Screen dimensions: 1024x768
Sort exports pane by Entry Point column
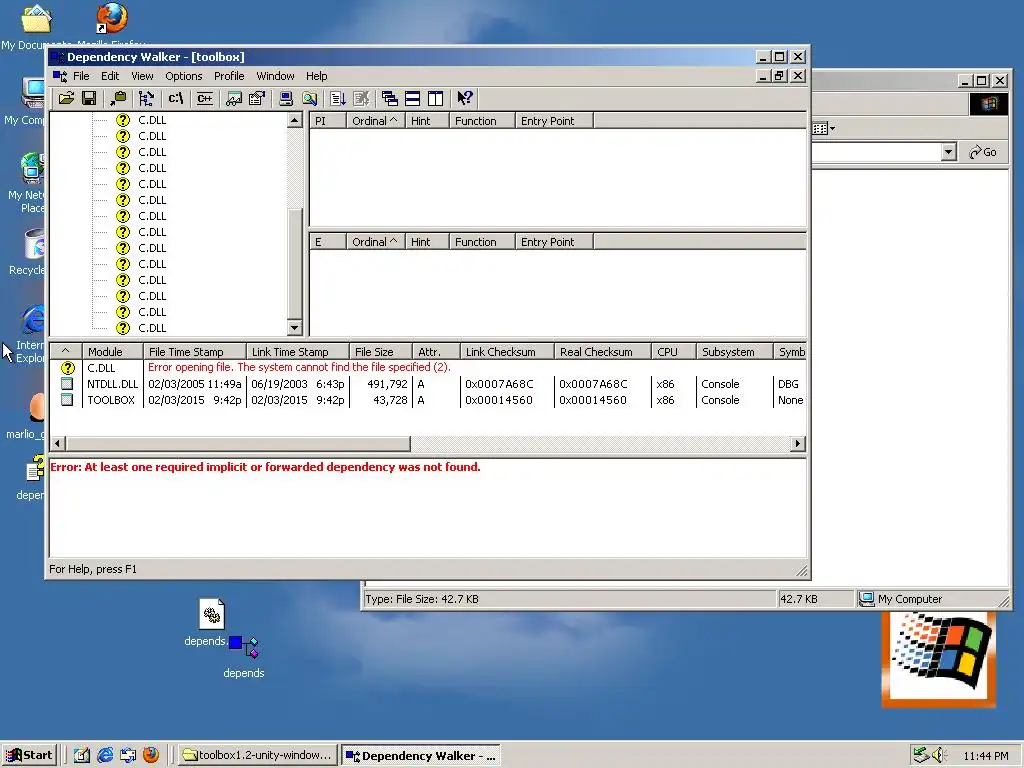(554, 242)
